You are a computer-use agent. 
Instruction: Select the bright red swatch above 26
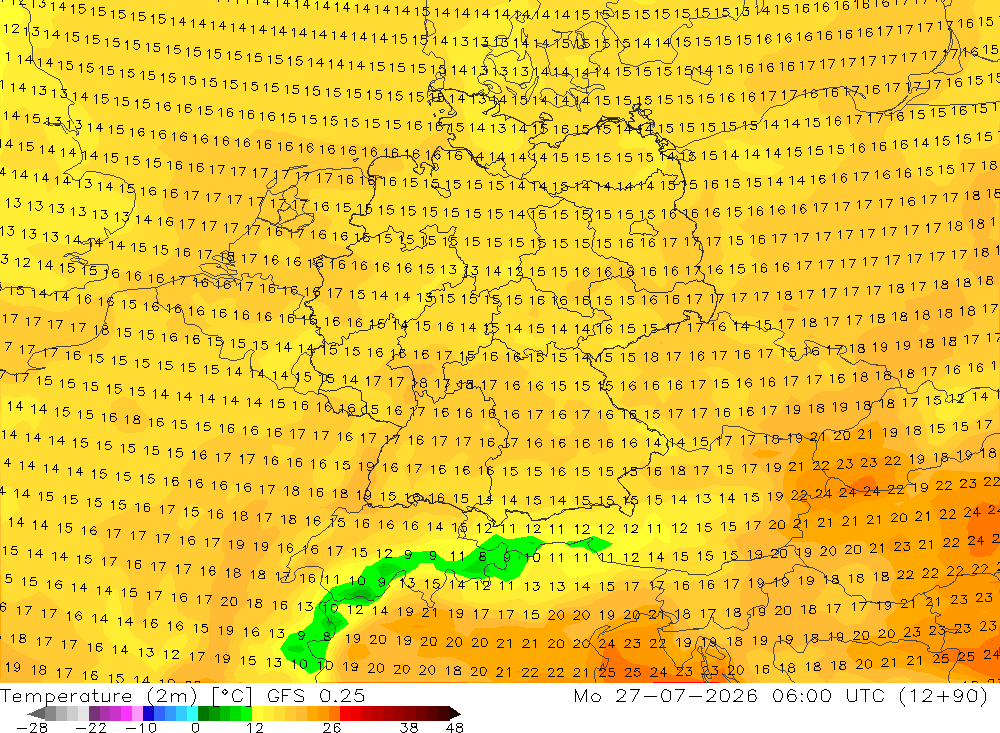(345, 713)
